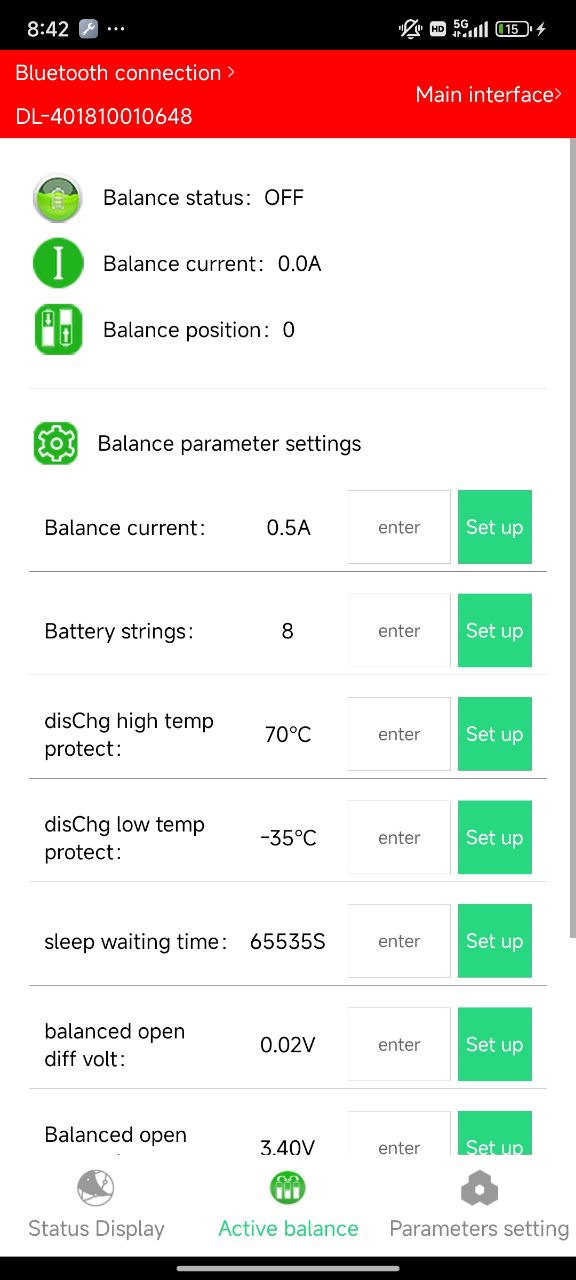Open the Parameters setting hexagon icon

coord(479,1188)
